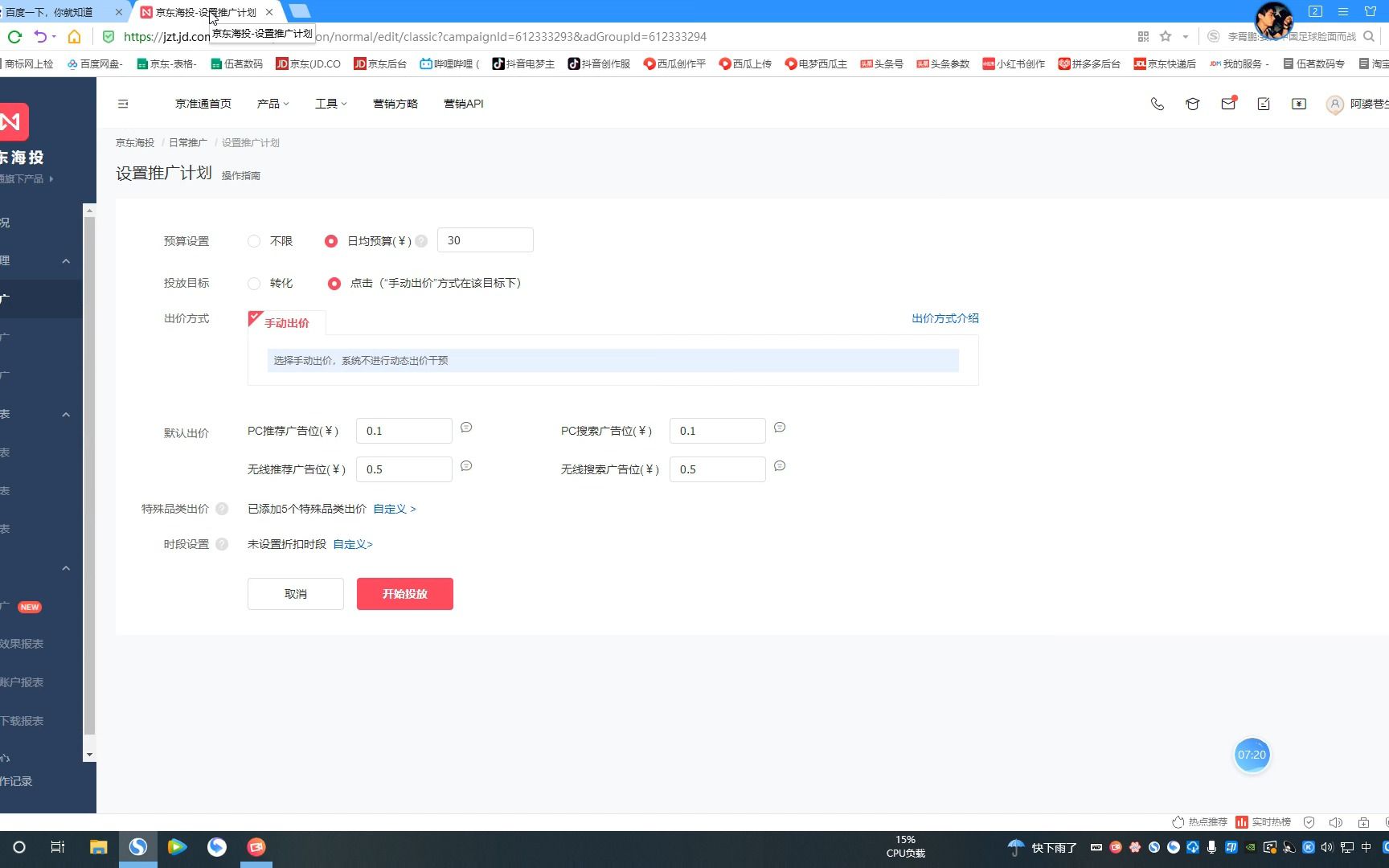The width and height of the screenshot is (1389, 868).
Task: Select the 点击 target radio button
Action: coord(334,283)
